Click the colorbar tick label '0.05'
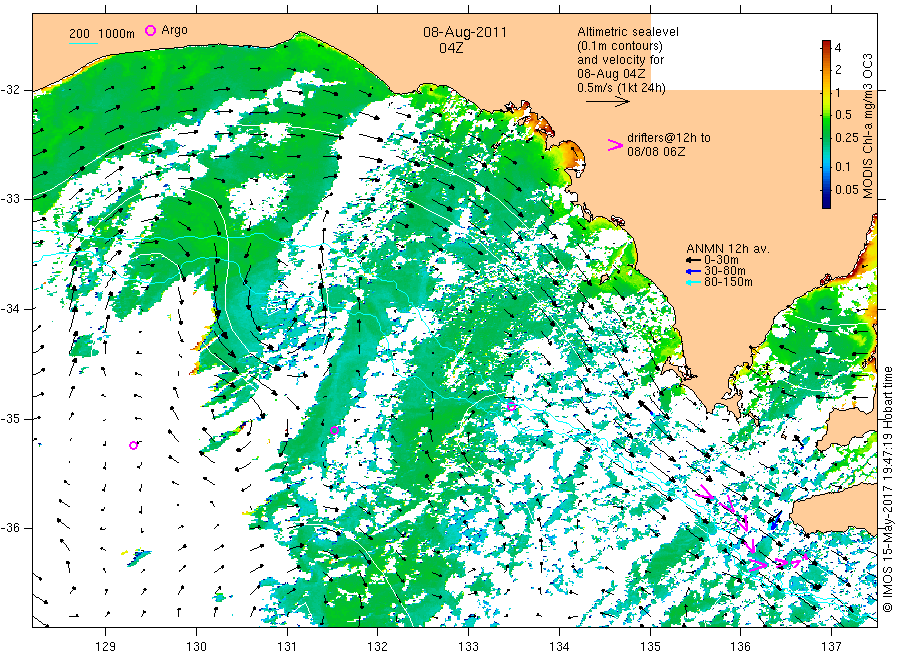This screenshot has height=660, width=900. click(x=847, y=189)
